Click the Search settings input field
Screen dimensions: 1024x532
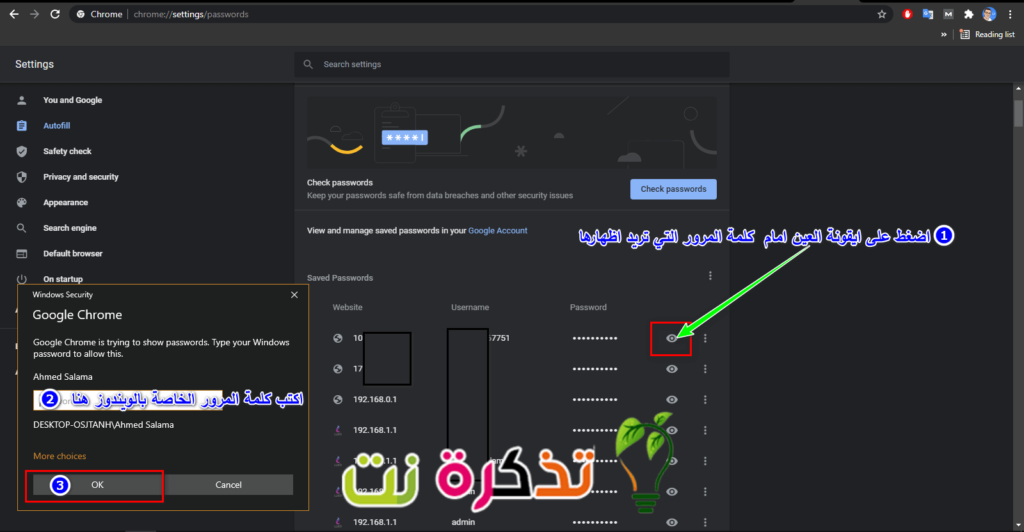512,65
